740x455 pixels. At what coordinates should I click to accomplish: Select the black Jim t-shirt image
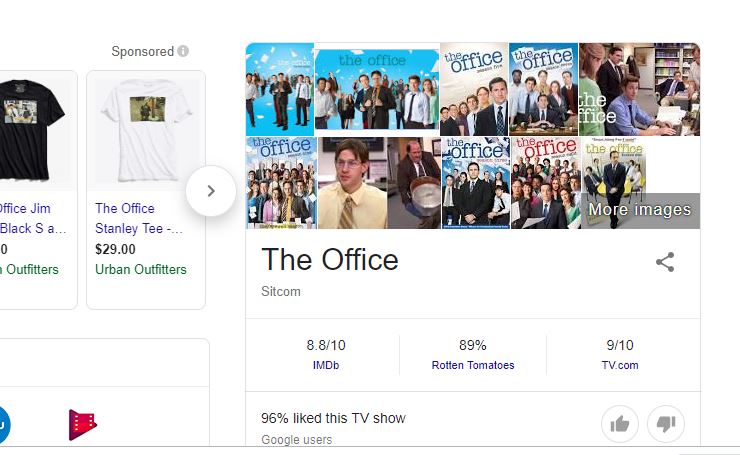32,131
